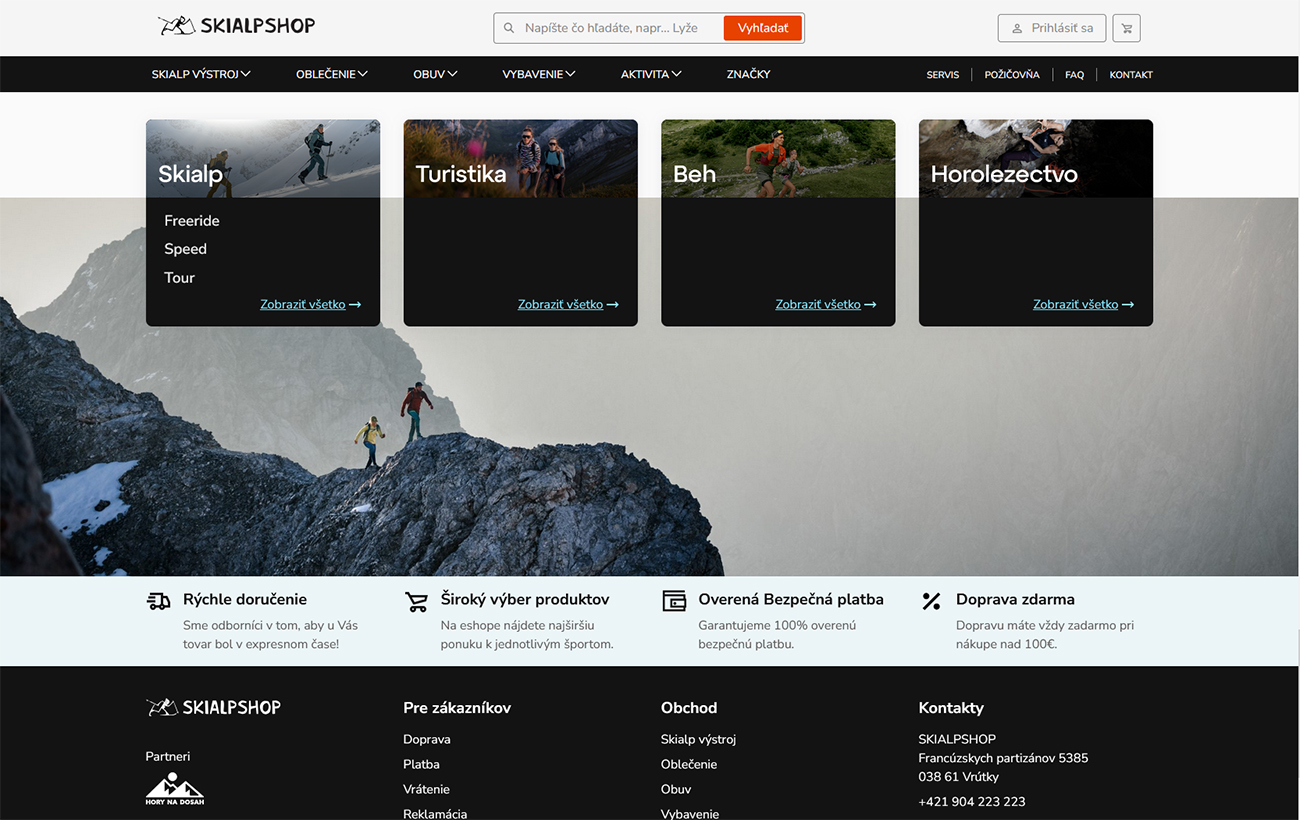1300x820 pixels.
Task: Expand the Vybavenie dropdown
Action: 539,74
